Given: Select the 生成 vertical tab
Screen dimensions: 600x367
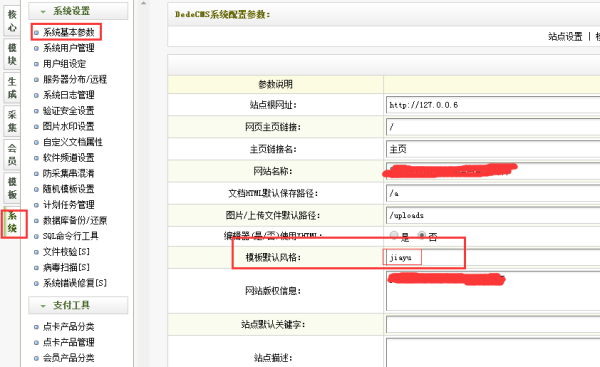Looking at the screenshot, I should pos(12,88).
